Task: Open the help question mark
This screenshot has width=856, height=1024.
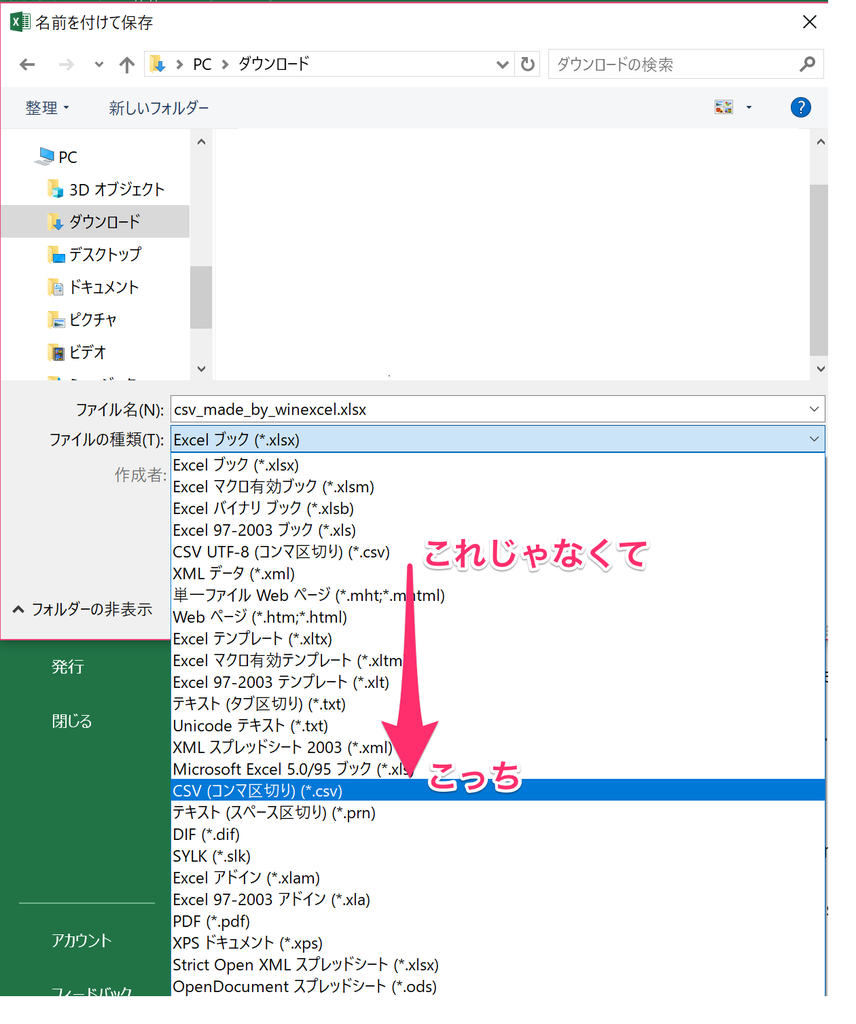Action: [x=801, y=107]
